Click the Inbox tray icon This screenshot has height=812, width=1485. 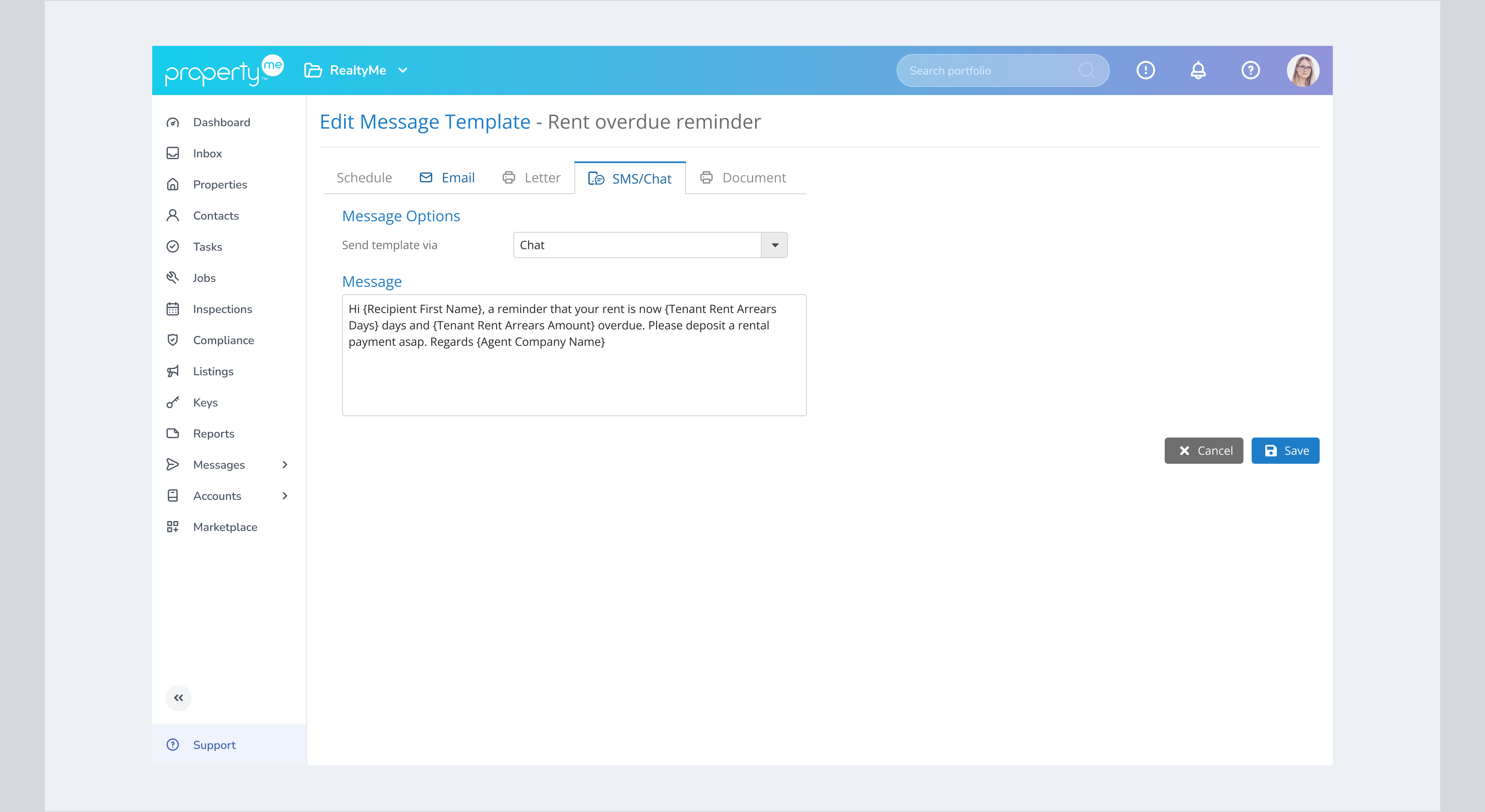click(172, 153)
